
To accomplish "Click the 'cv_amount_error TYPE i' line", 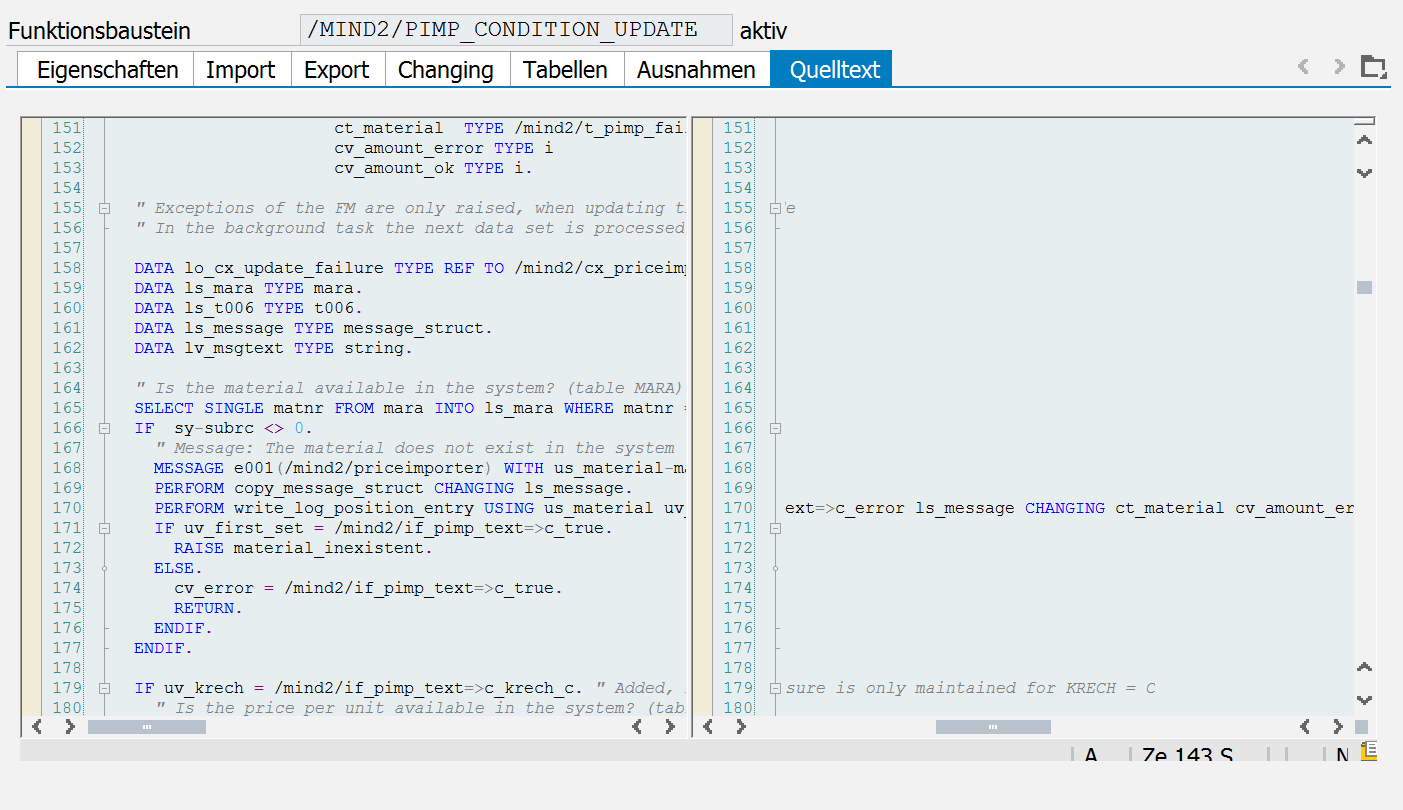I will [444, 148].
